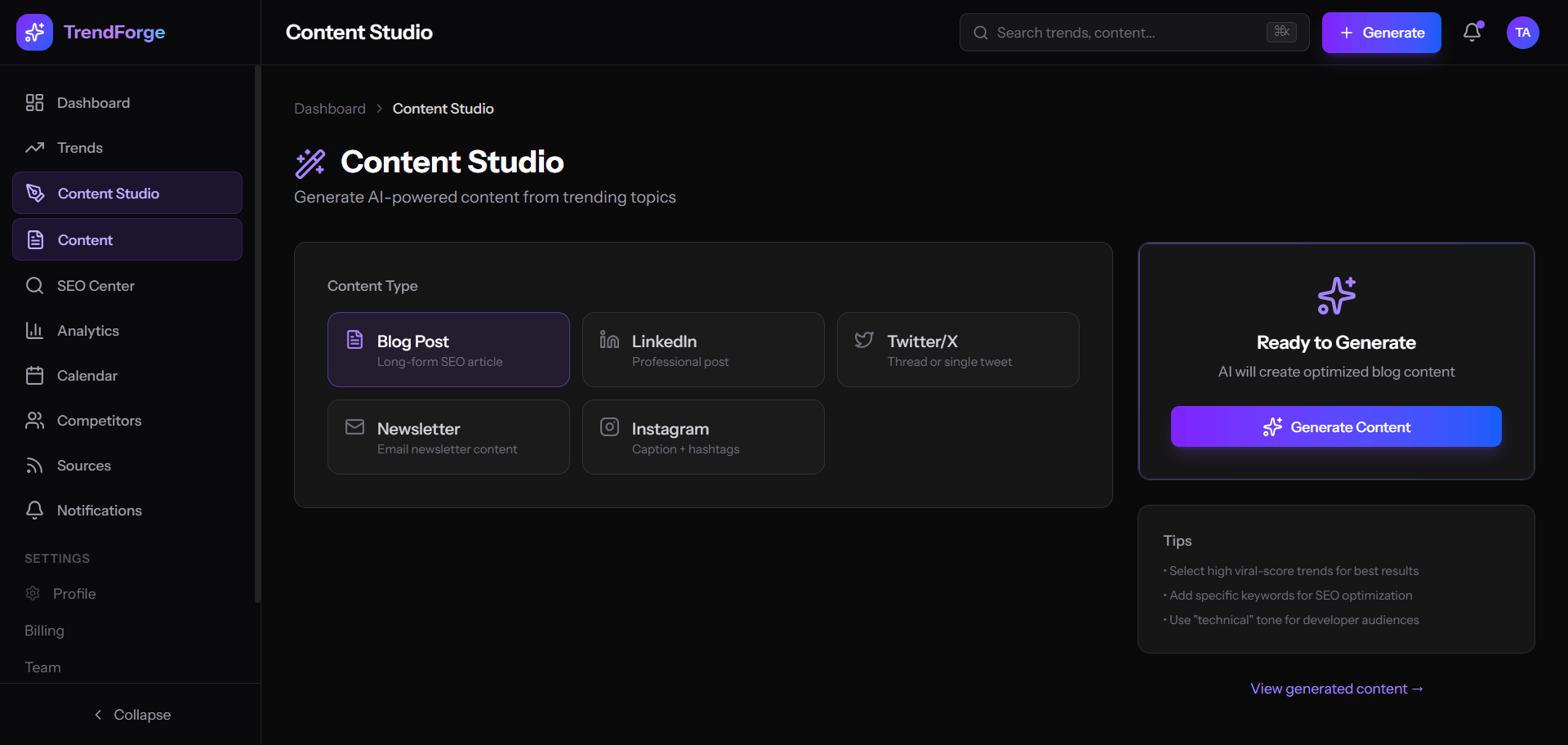The width and height of the screenshot is (1568, 745).
Task: Open Analytics in the sidebar
Action: (127, 331)
